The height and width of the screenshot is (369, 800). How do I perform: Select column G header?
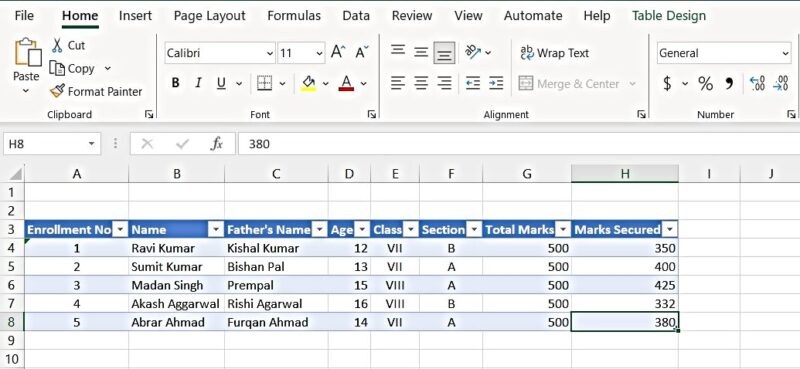[527, 174]
